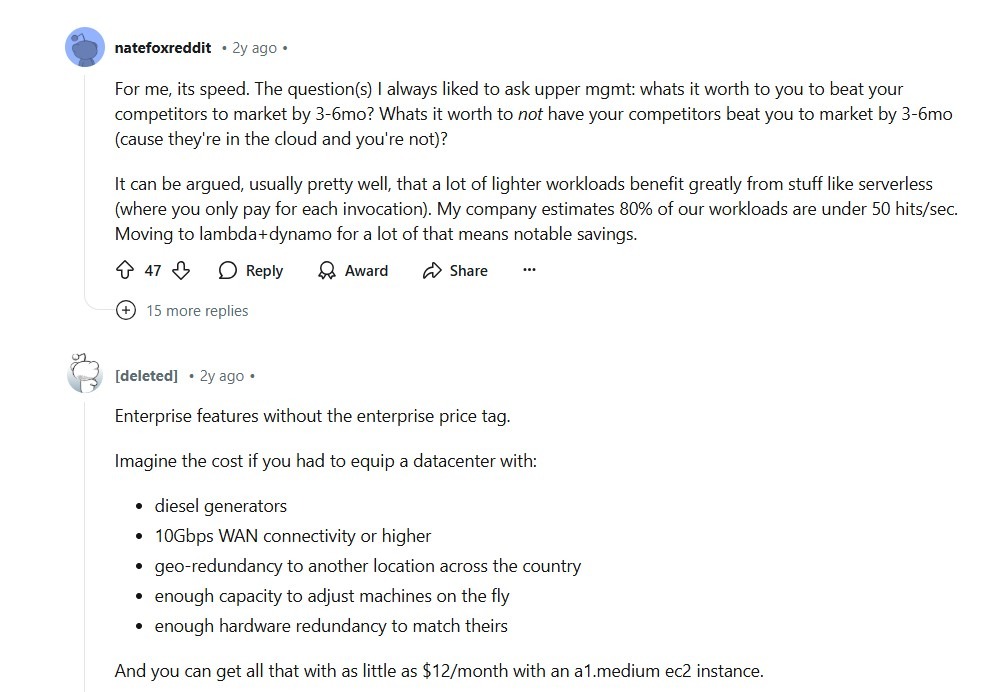Share the comment via the arrow icon
This screenshot has width=992, height=692.
[x=432, y=270]
